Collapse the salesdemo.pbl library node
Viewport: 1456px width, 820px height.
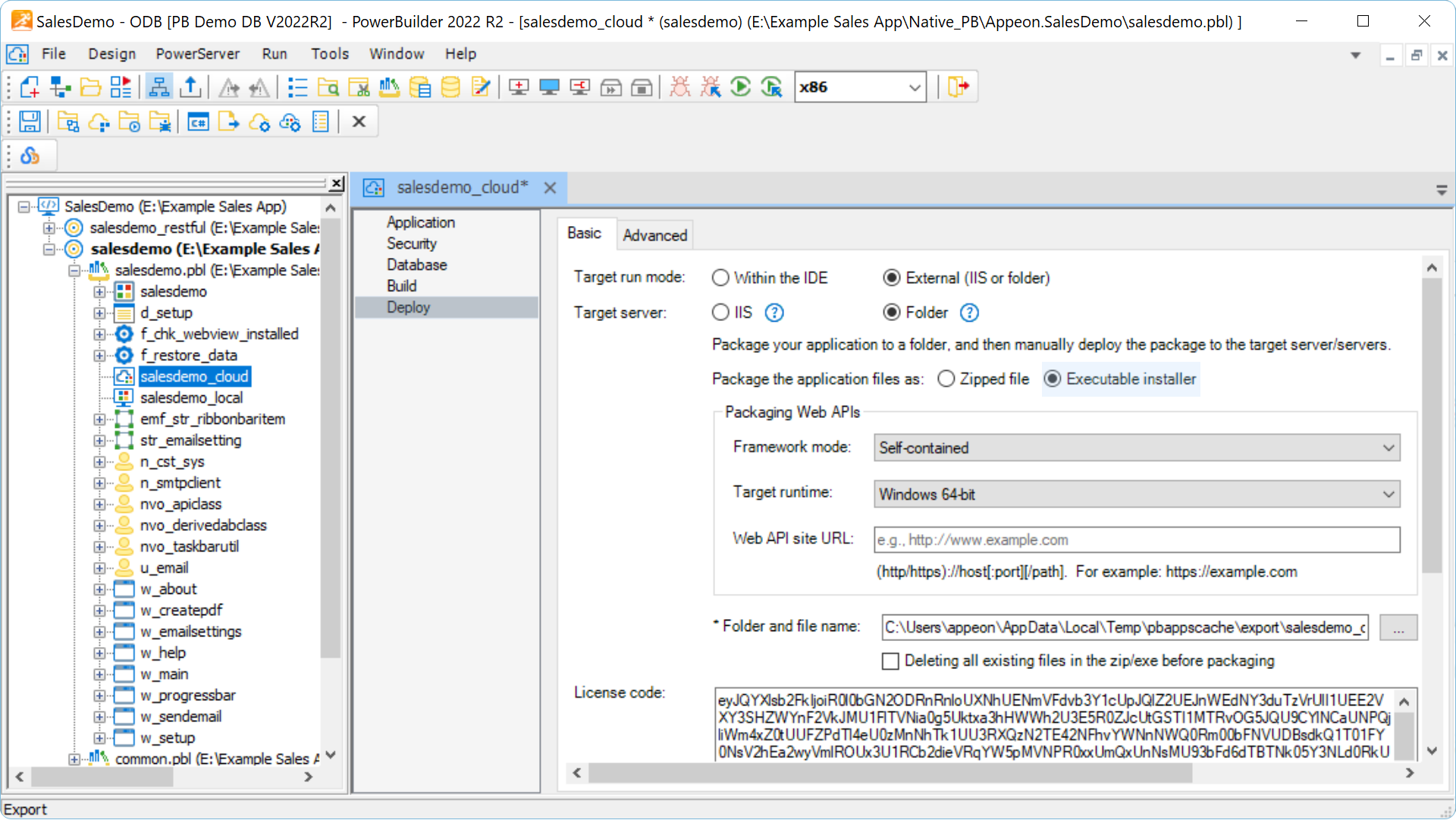[74, 270]
